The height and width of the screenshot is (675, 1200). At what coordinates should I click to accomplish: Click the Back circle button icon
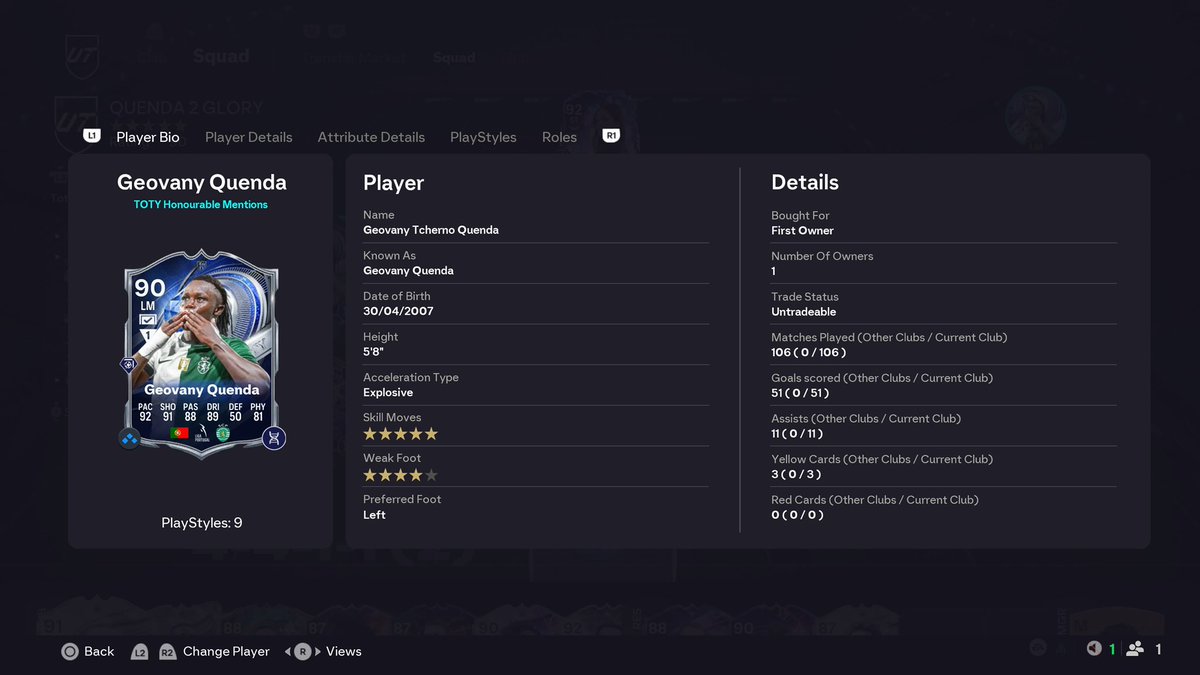70,651
